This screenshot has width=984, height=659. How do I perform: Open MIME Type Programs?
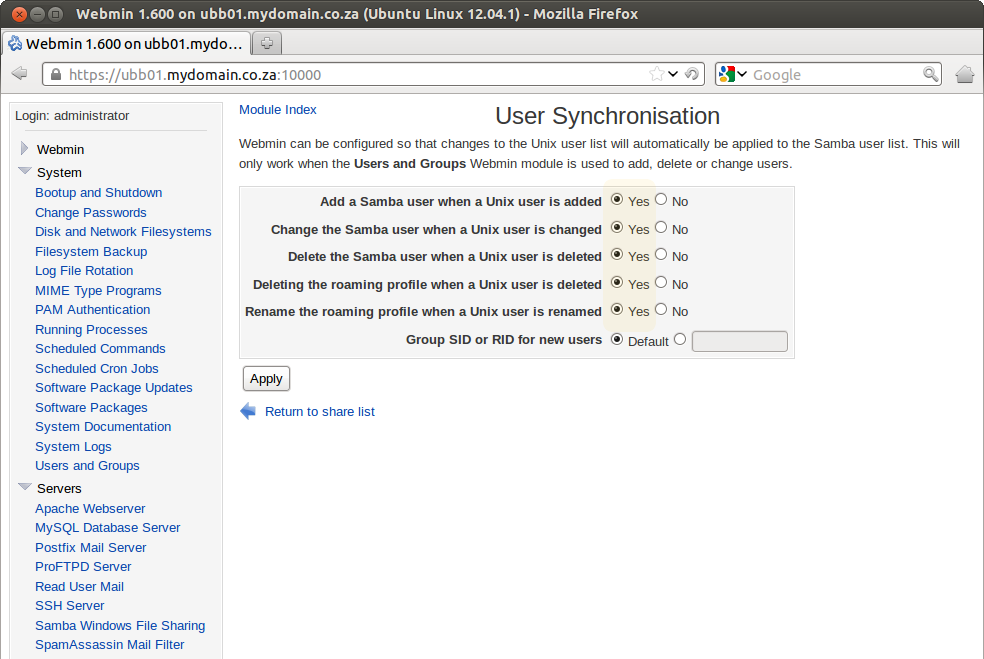(x=98, y=291)
